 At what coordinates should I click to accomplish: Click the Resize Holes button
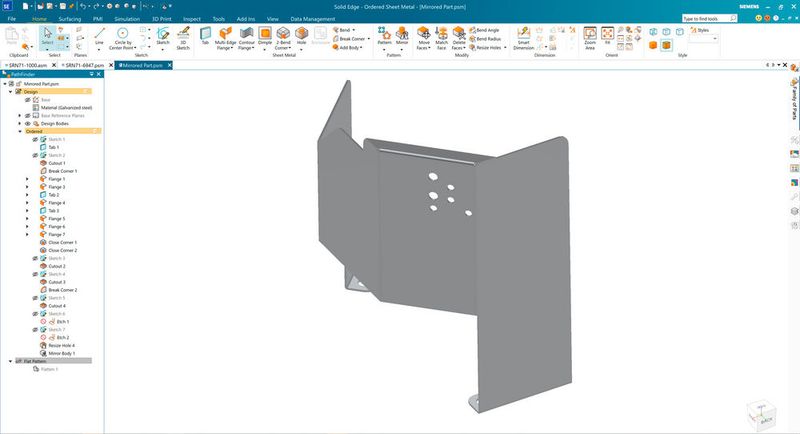(491, 47)
